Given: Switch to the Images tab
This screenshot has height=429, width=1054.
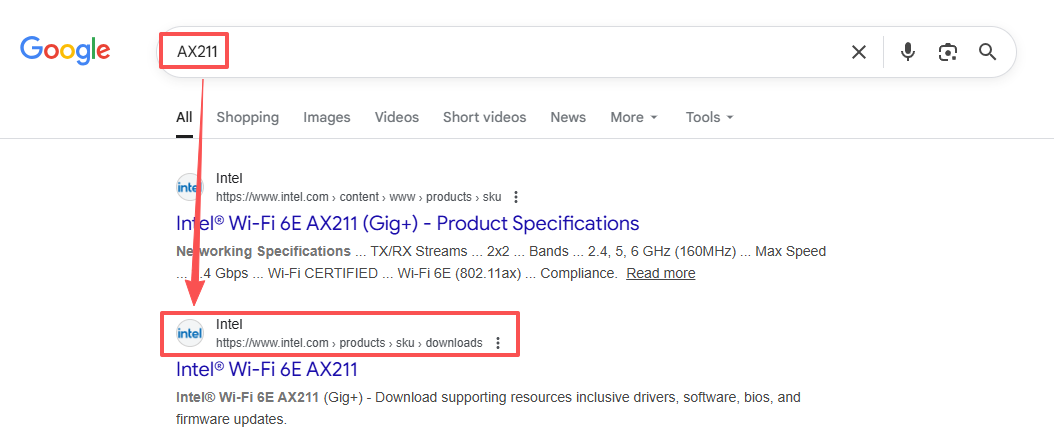Looking at the screenshot, I should click(x=327, y=117).
